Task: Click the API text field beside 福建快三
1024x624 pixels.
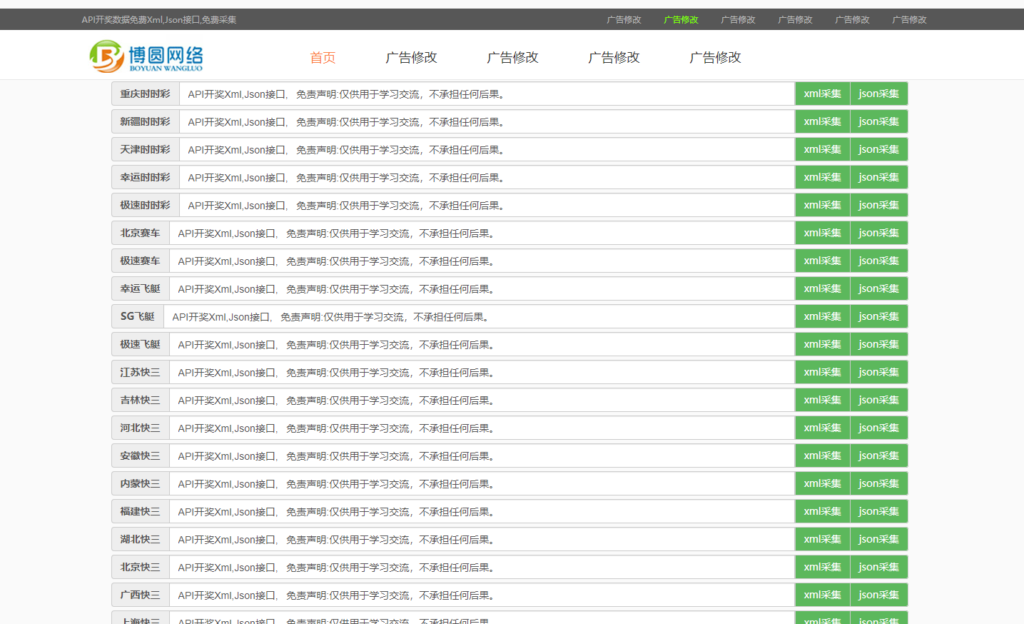Action: (x=481, y=511)
